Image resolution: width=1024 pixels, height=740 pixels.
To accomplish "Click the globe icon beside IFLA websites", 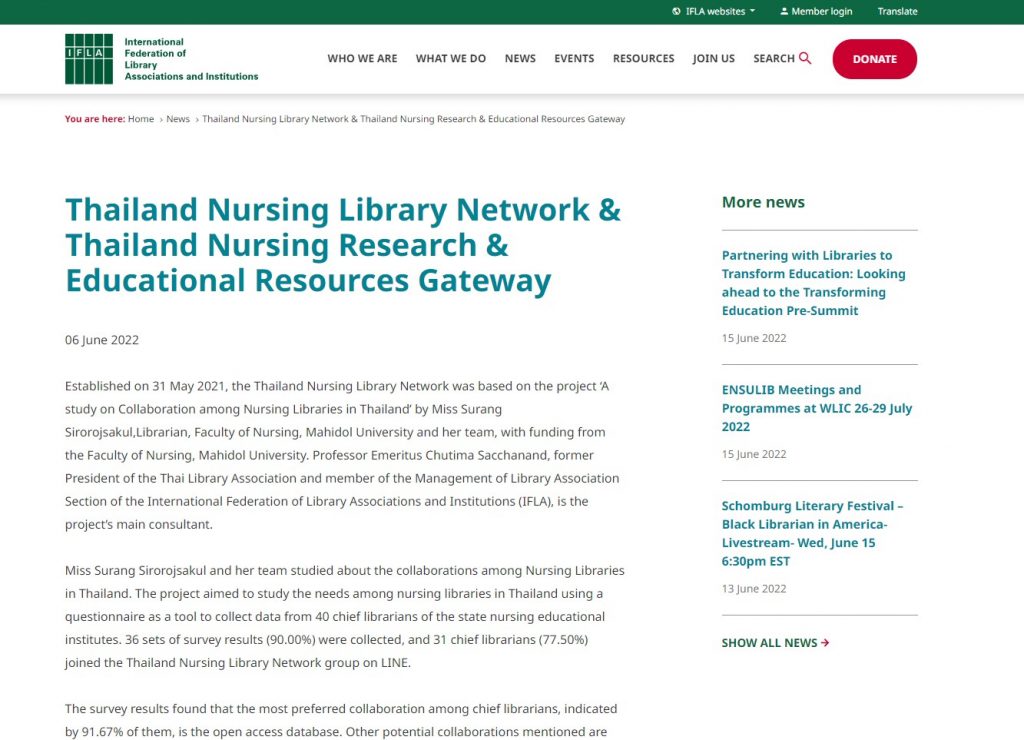I will coord(677,12).
